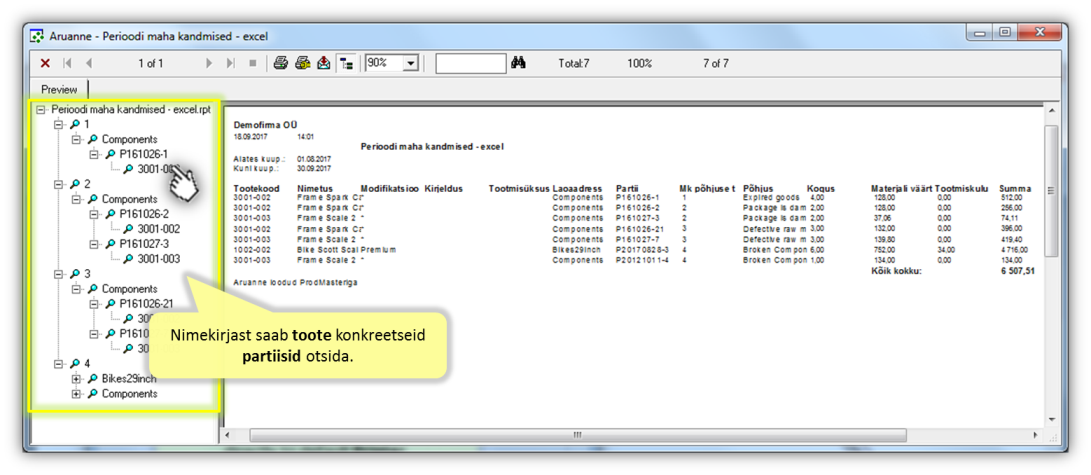Collapse group 4 in the tree
1091x475 pixels.
click(59, 364)
